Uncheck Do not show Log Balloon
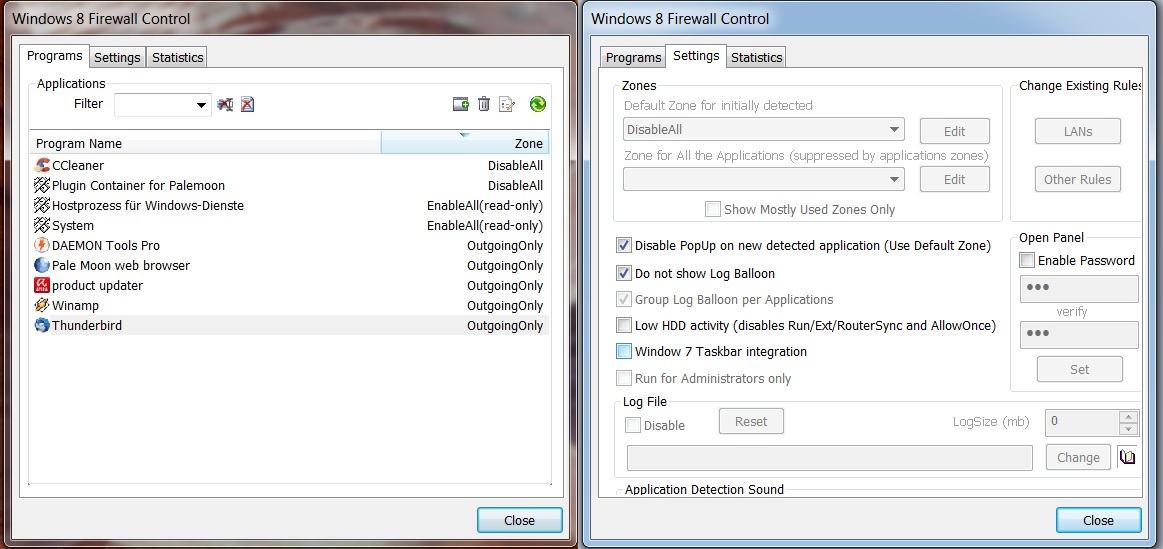 coord(624,274)
